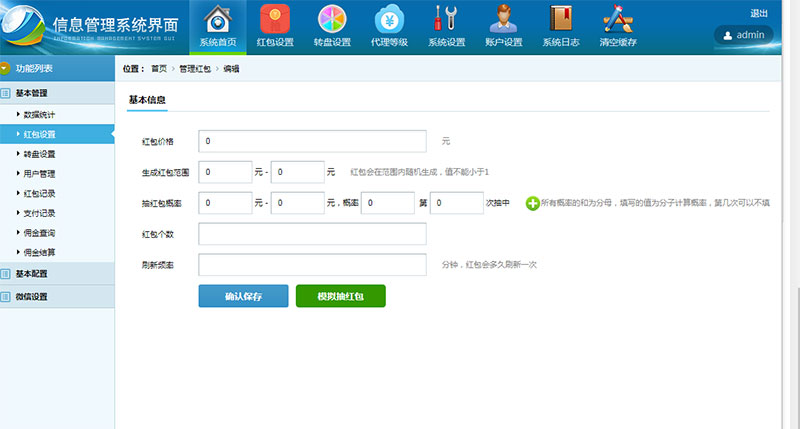
Task: Focus the 红包价格 input field
Action: [x=312, y=141]
